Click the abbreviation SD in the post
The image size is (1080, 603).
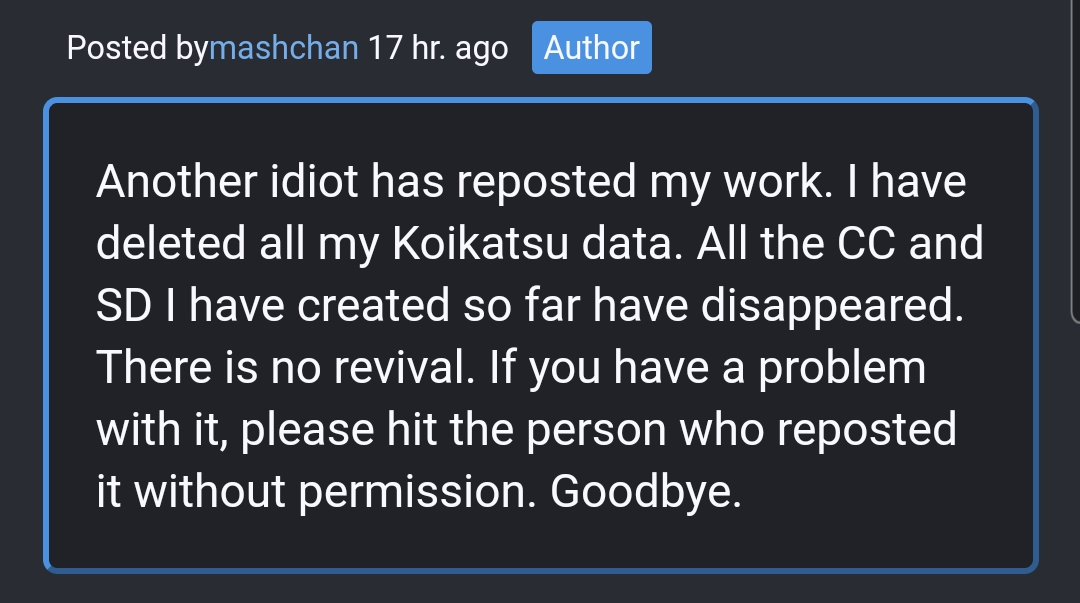123,307
